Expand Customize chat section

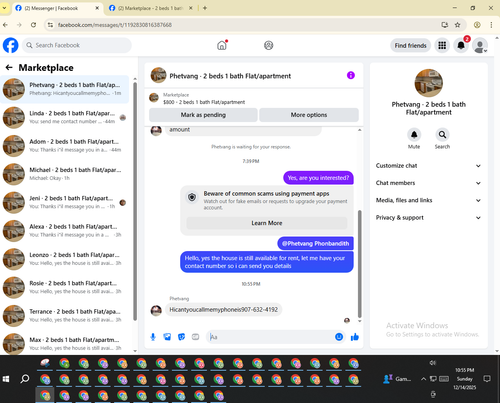[428, 166]
